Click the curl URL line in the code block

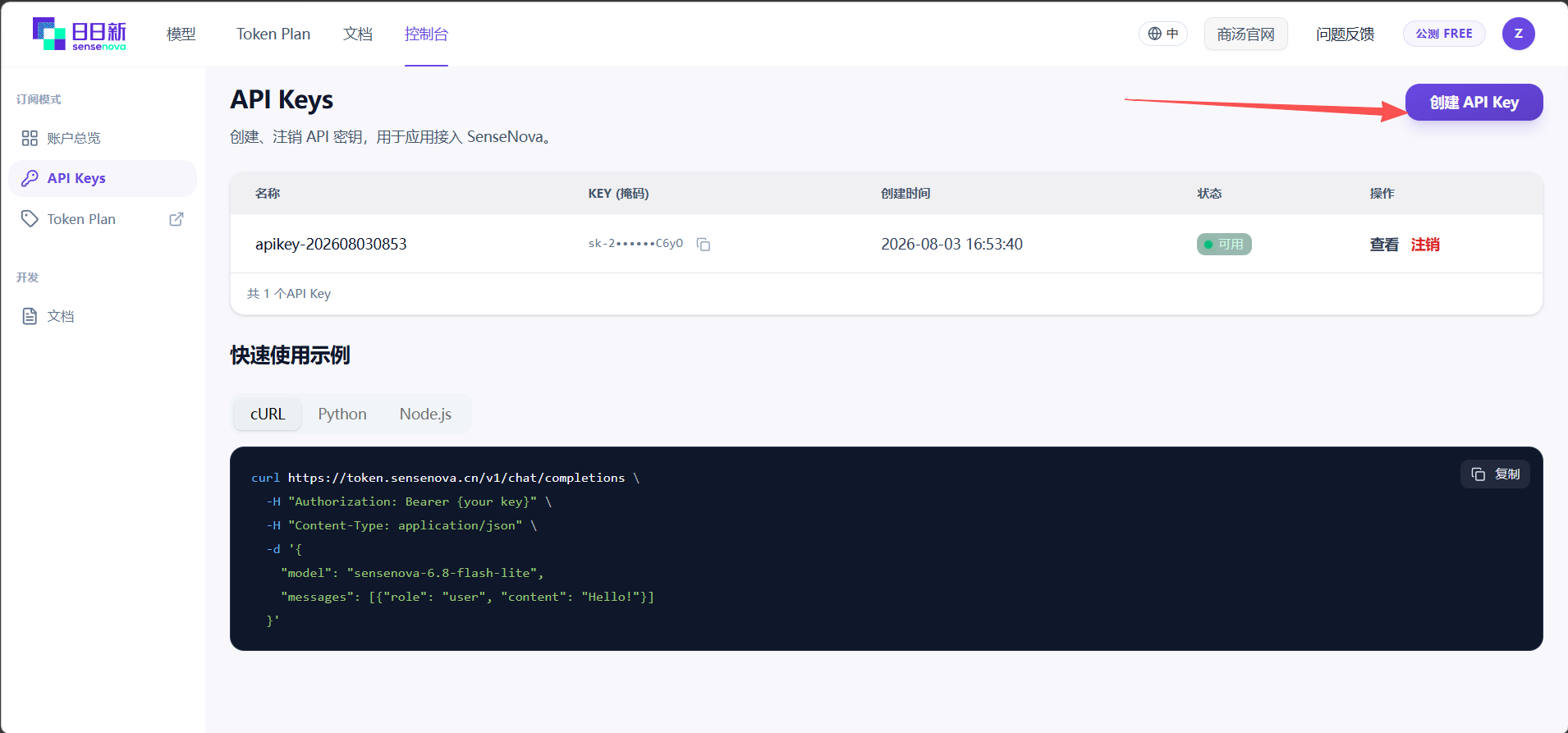[x=445, y=478]
